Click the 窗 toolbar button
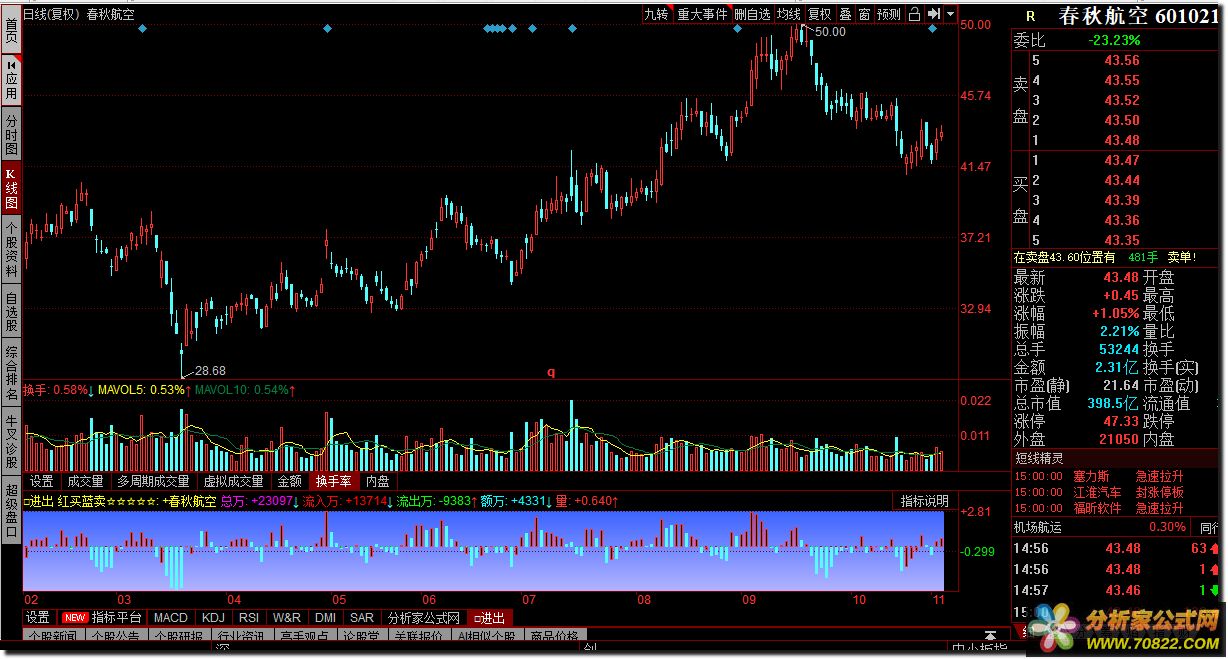The height and width of the screenshot is (659, 1228). [863, 14]
